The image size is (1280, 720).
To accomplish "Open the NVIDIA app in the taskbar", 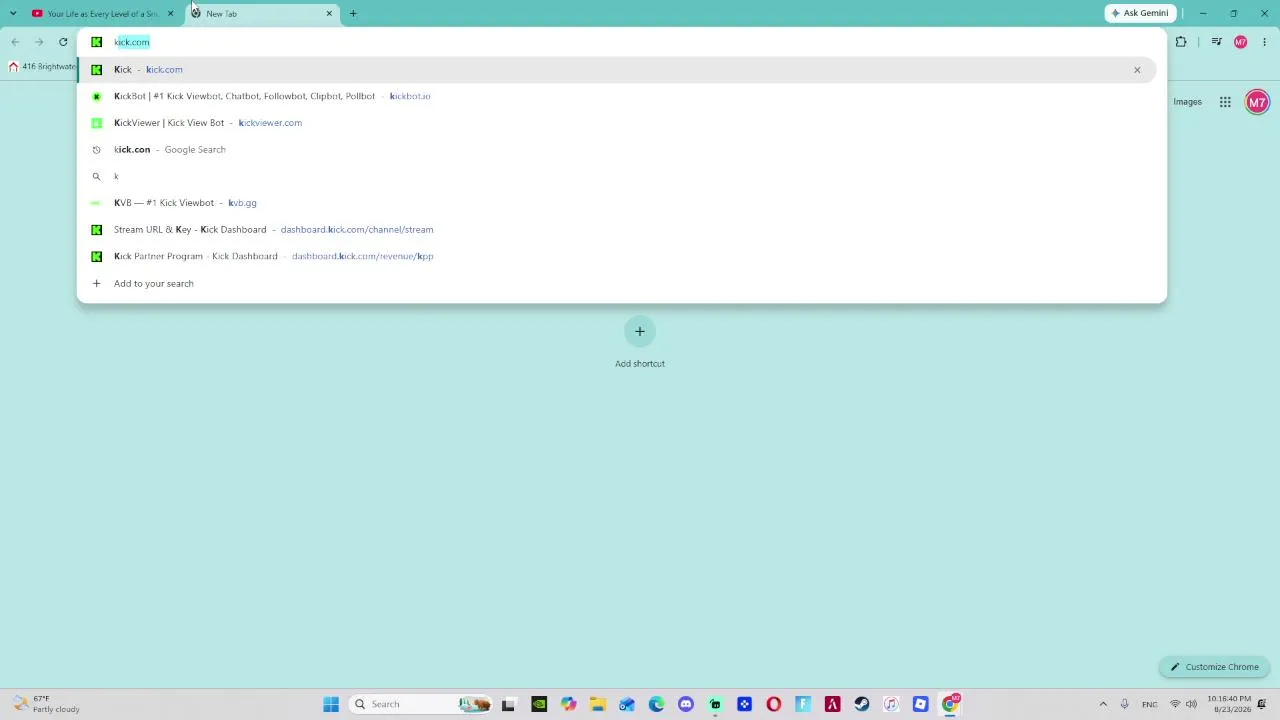I will [x=539, y=704].
